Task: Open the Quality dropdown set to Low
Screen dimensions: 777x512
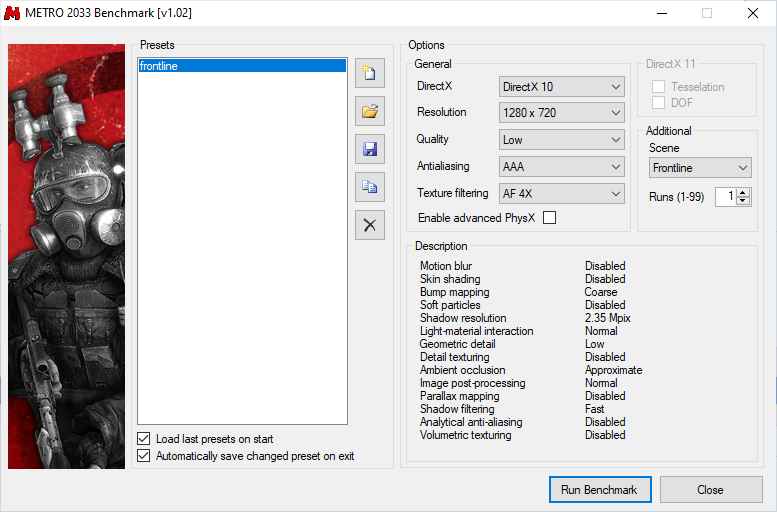Action: tap(561, 140)
